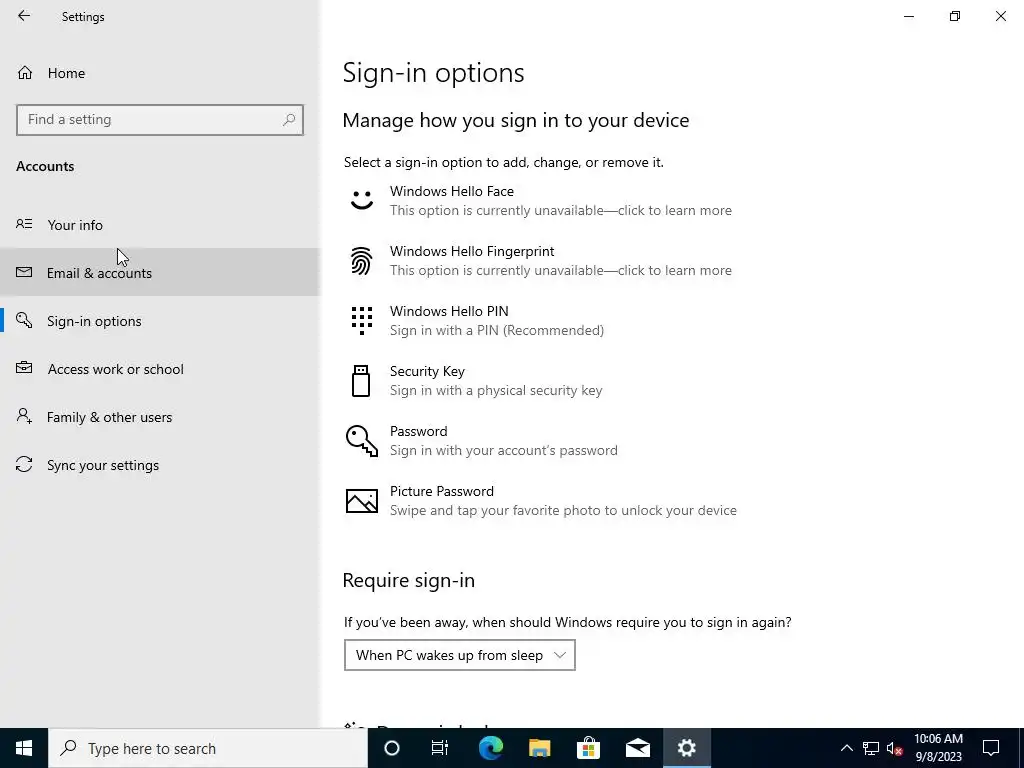Open the taskbar clock and date
1024x768 pixels.
pyautogui.click(x=938, y=748)
